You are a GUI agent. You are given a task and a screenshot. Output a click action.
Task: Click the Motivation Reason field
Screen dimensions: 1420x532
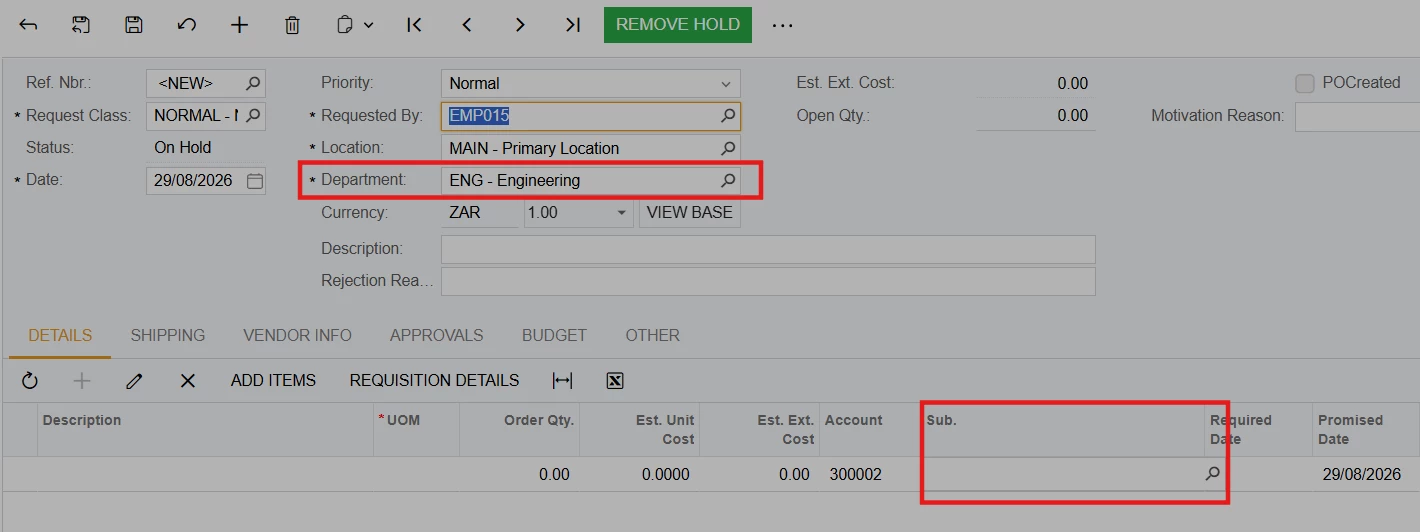pyautogui.click(x=1357, y=116)
